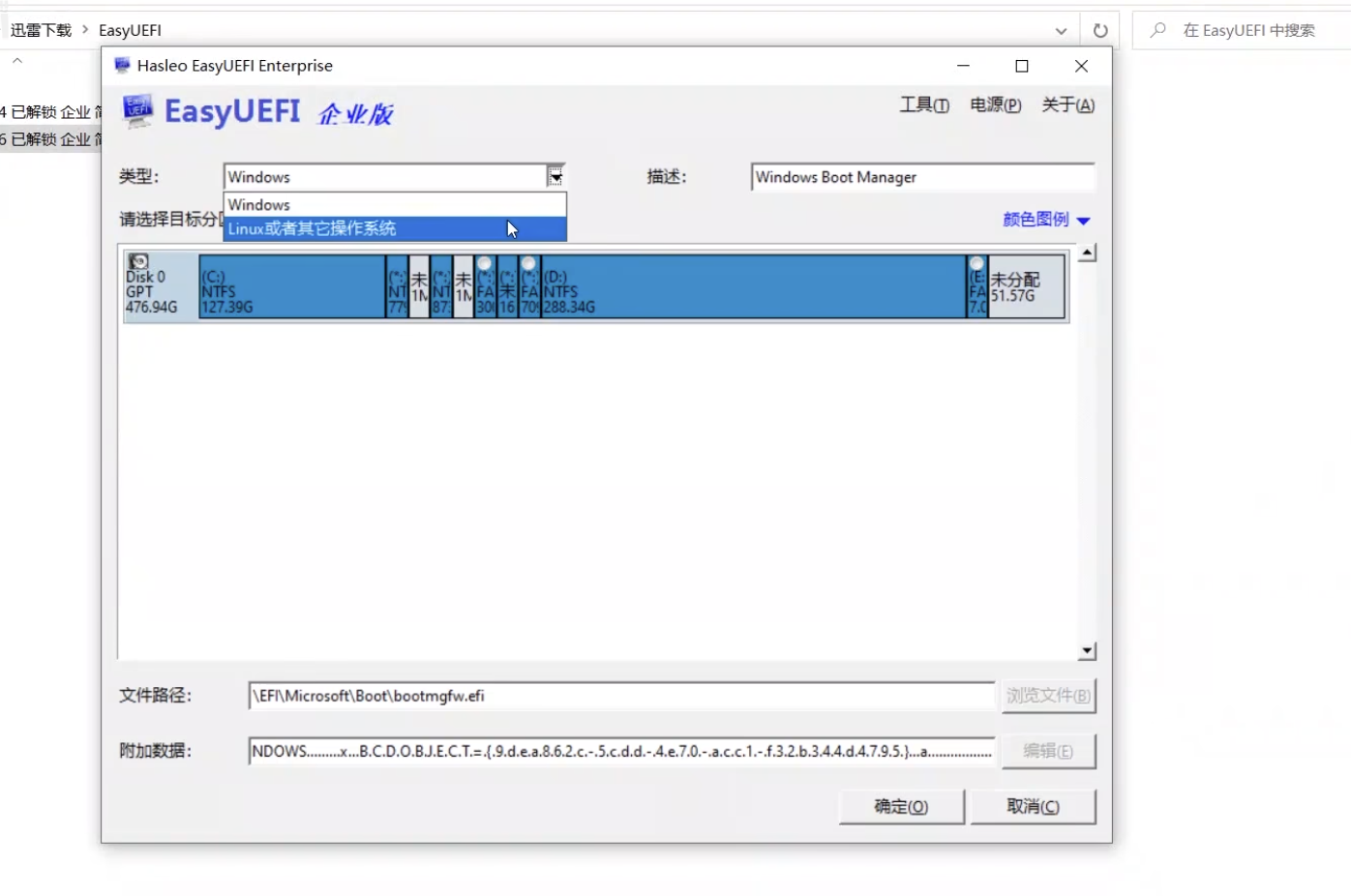Refresh the Explorer address bar location
The width and height of the screenshot is (1351, 896).
pyautogui.click(x=1100, y=30)
